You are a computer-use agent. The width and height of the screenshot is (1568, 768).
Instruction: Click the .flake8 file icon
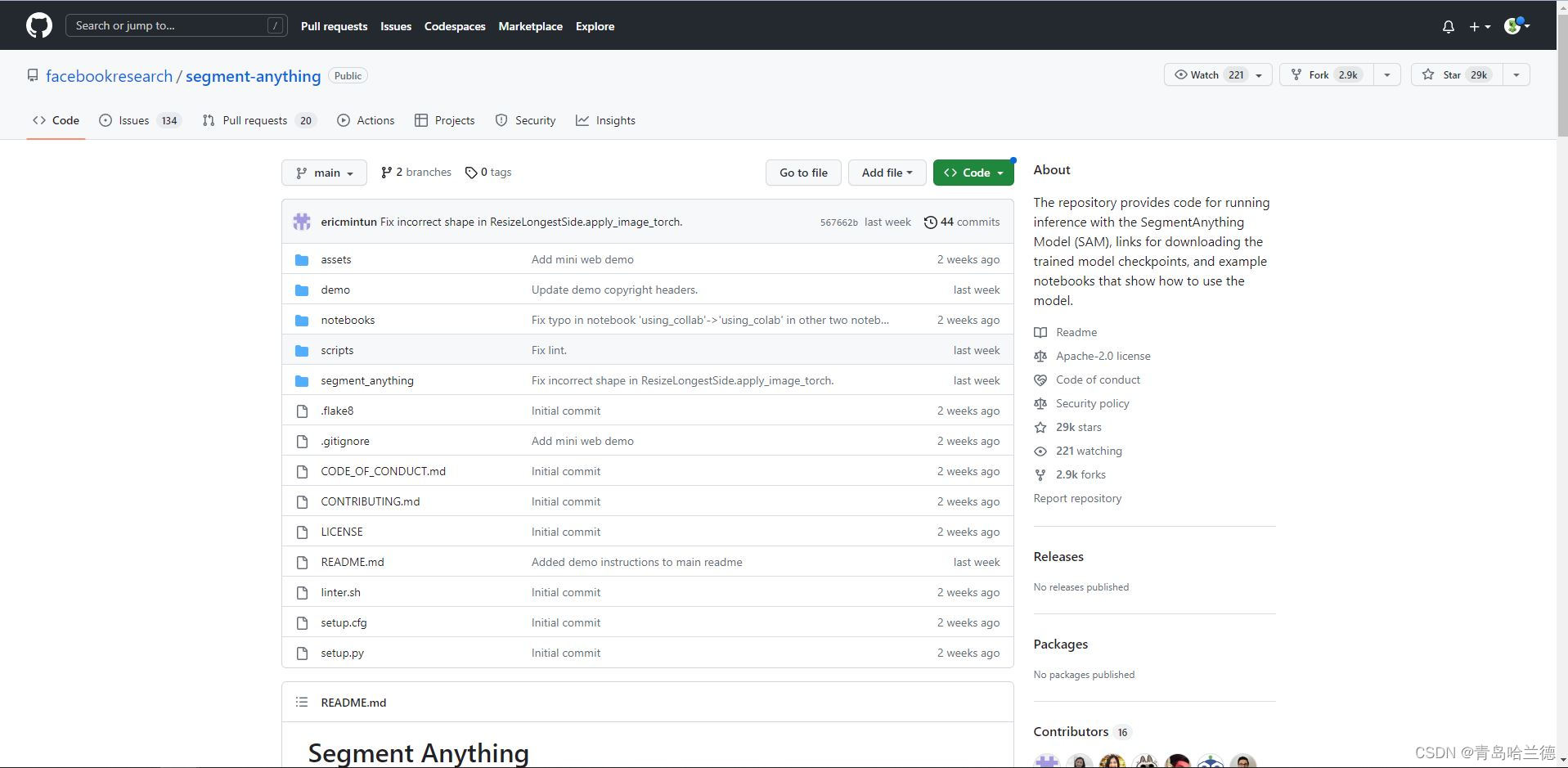pos(302,411)
